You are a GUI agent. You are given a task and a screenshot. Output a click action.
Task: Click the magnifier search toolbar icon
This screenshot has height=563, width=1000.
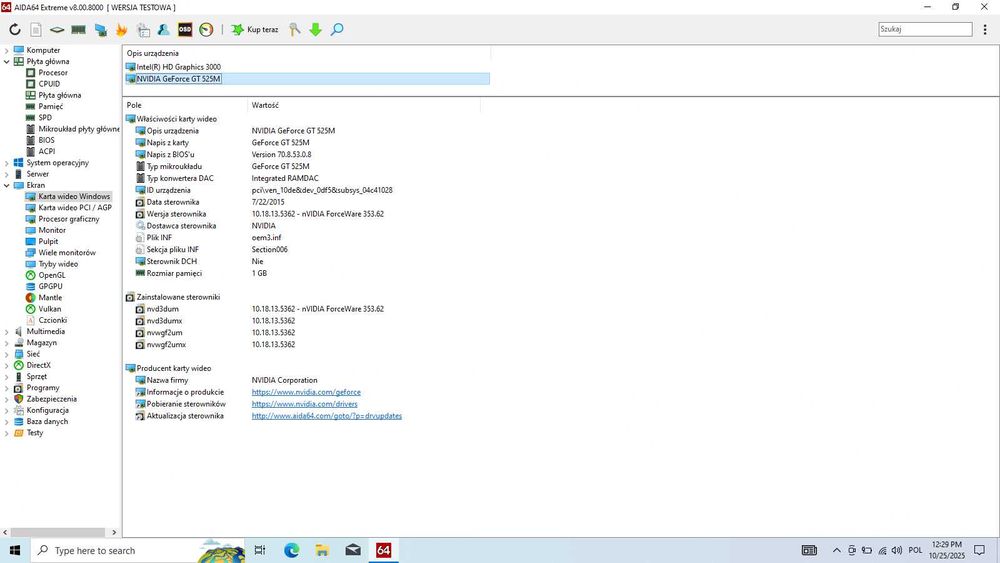pos(337,29)
